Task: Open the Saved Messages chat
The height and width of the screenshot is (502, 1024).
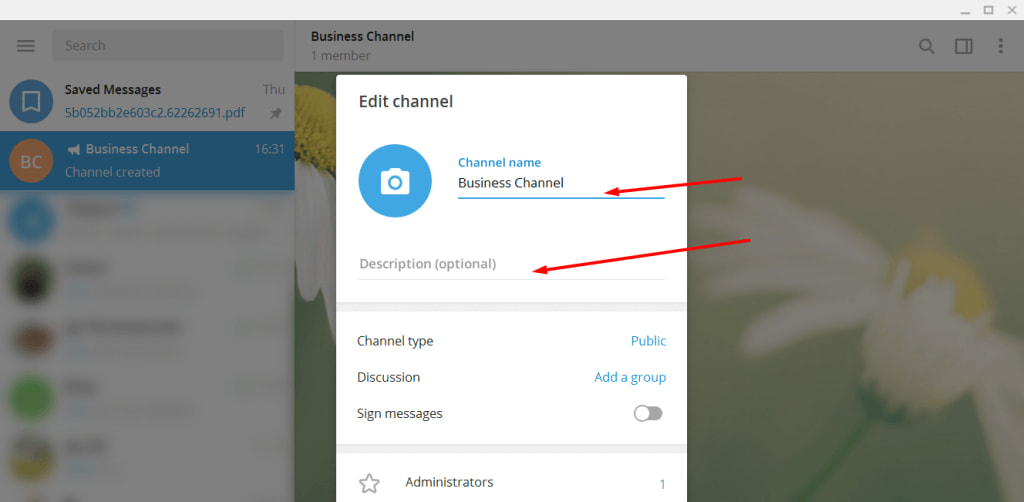Action: pyautogui.click(x=147, y=101)
